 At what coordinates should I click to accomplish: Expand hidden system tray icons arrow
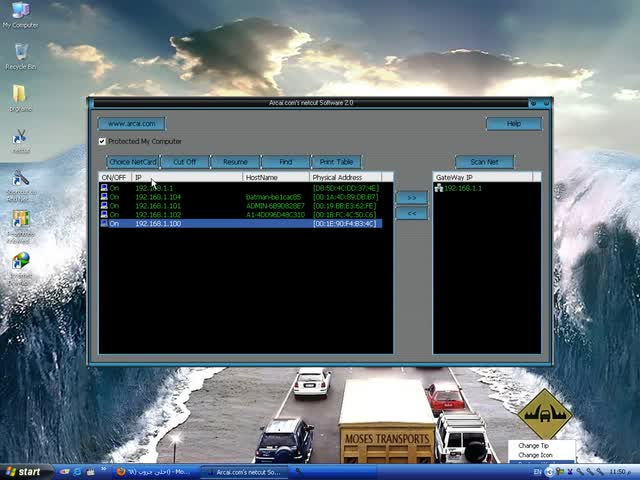pos(549,472)
